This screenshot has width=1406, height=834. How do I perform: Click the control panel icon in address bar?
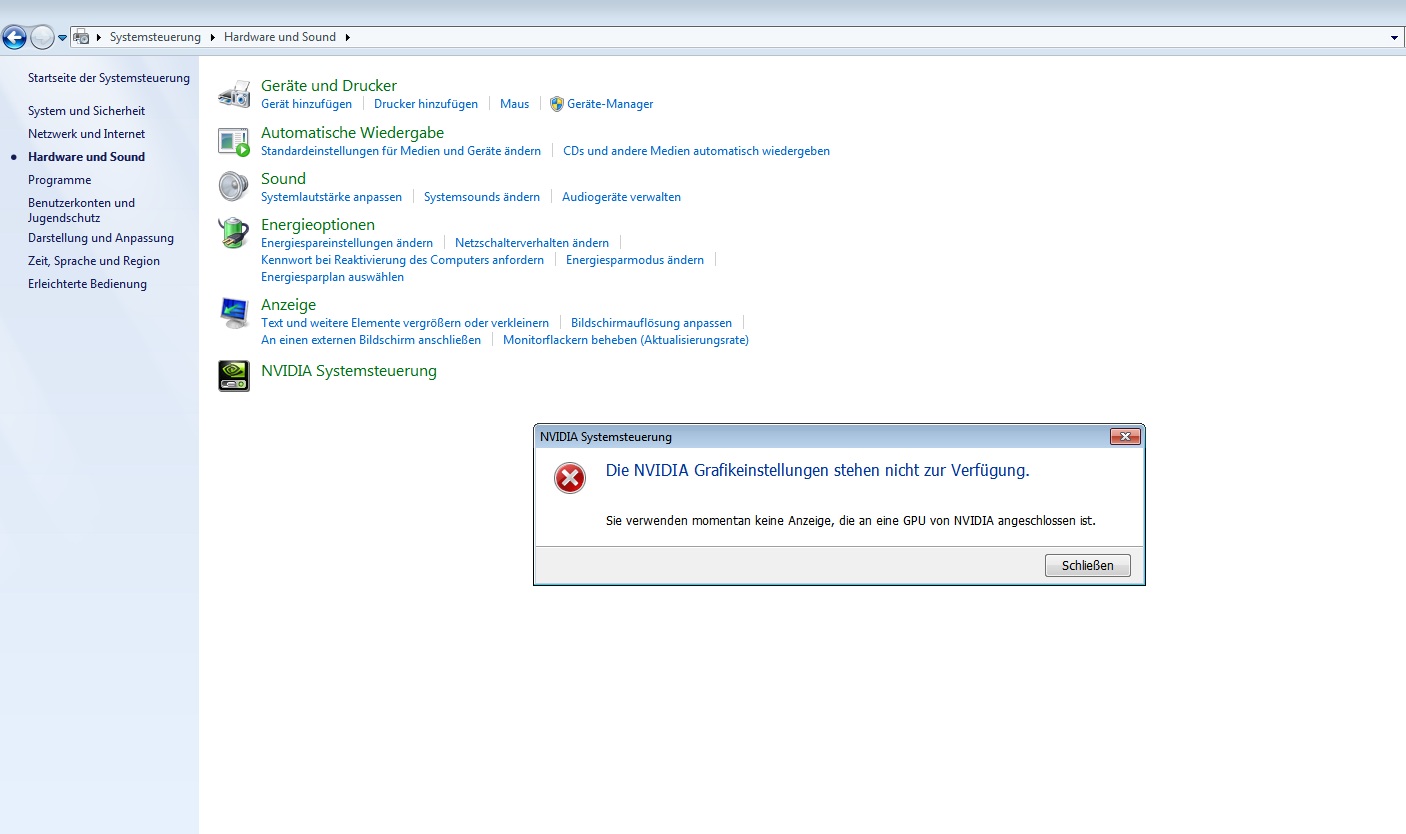82,37
